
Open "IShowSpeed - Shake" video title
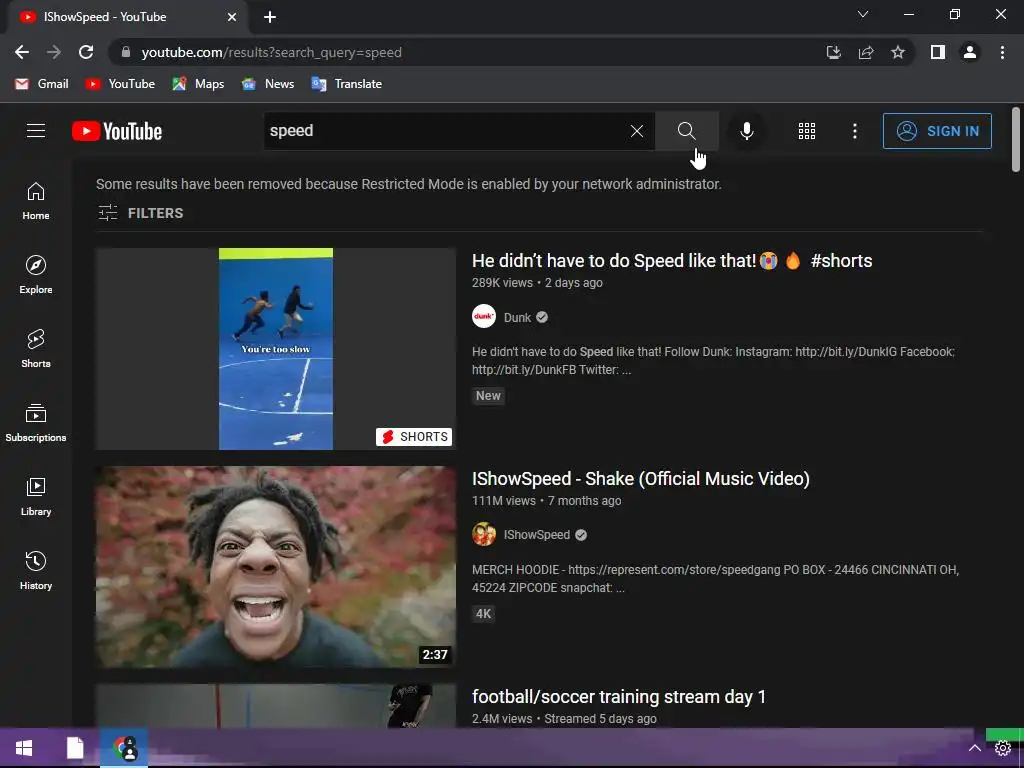(641, 479)
